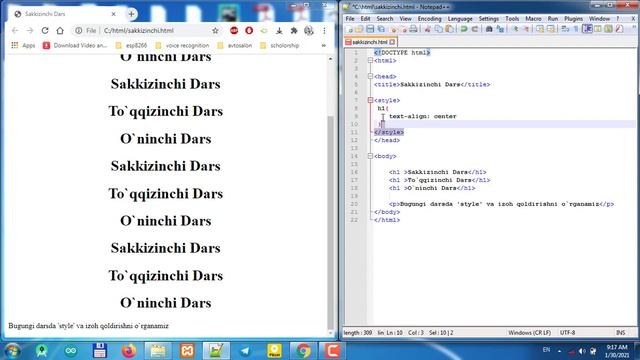Viewport: 640px width, 360px height.
Task: Click the Redo arrow icon in Notepad++
Action: tap(474, 29)
